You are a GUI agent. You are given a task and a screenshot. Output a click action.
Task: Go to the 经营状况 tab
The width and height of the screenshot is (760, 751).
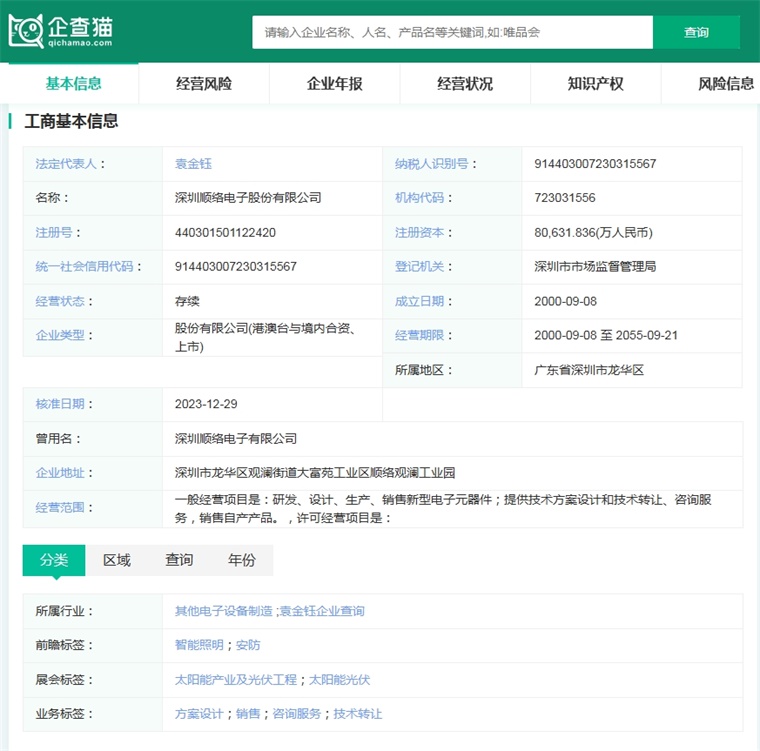(465, 84)
